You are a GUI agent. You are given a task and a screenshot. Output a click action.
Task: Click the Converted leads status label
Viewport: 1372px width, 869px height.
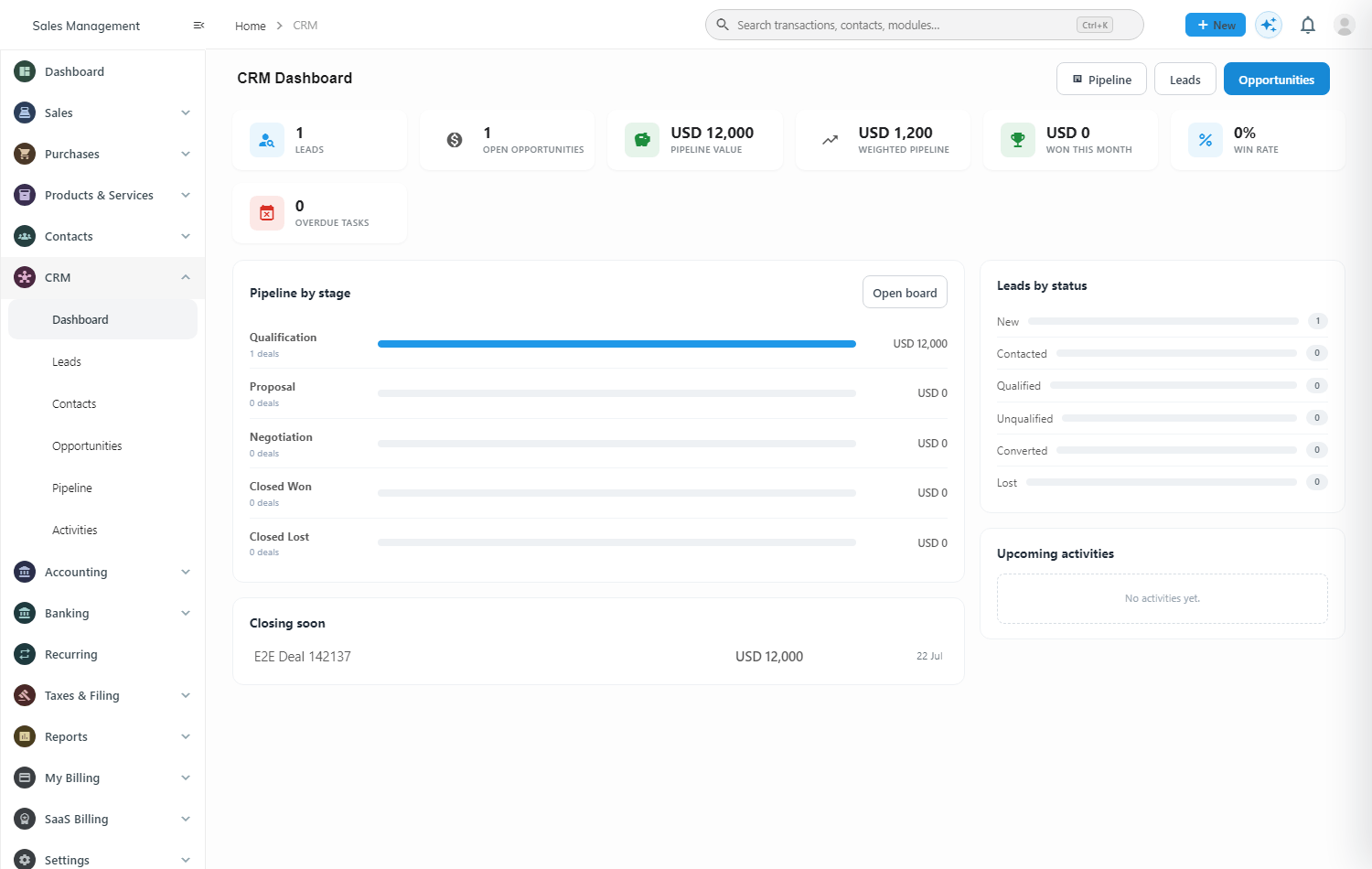1022,450
